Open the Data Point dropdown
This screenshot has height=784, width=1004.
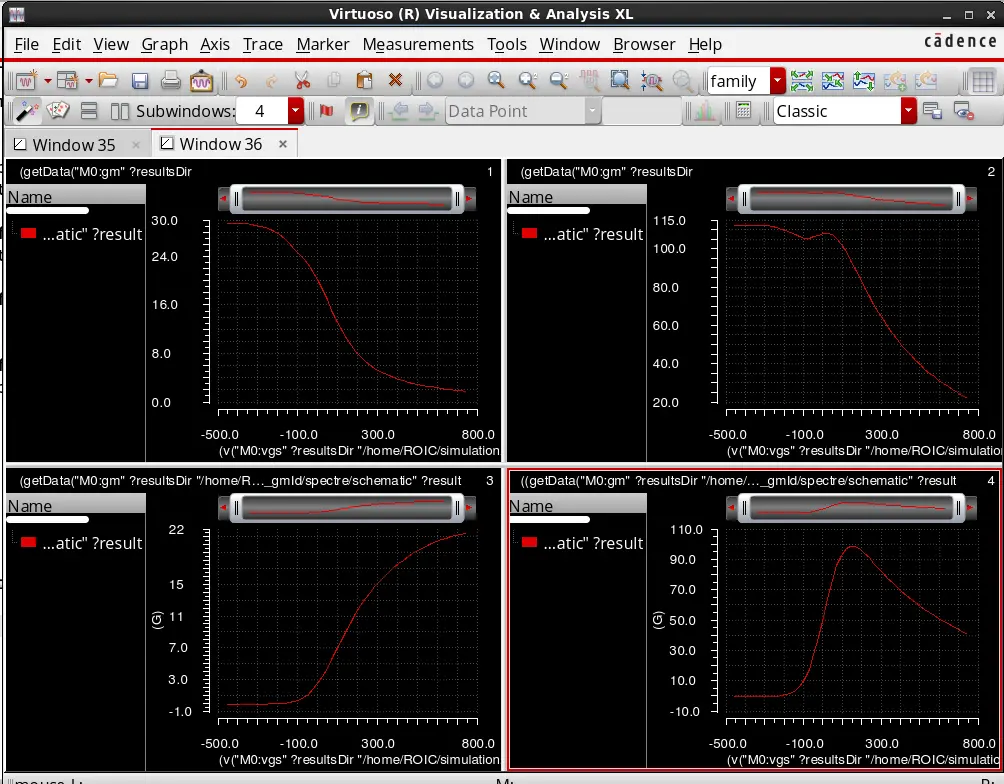pos(592,111)
